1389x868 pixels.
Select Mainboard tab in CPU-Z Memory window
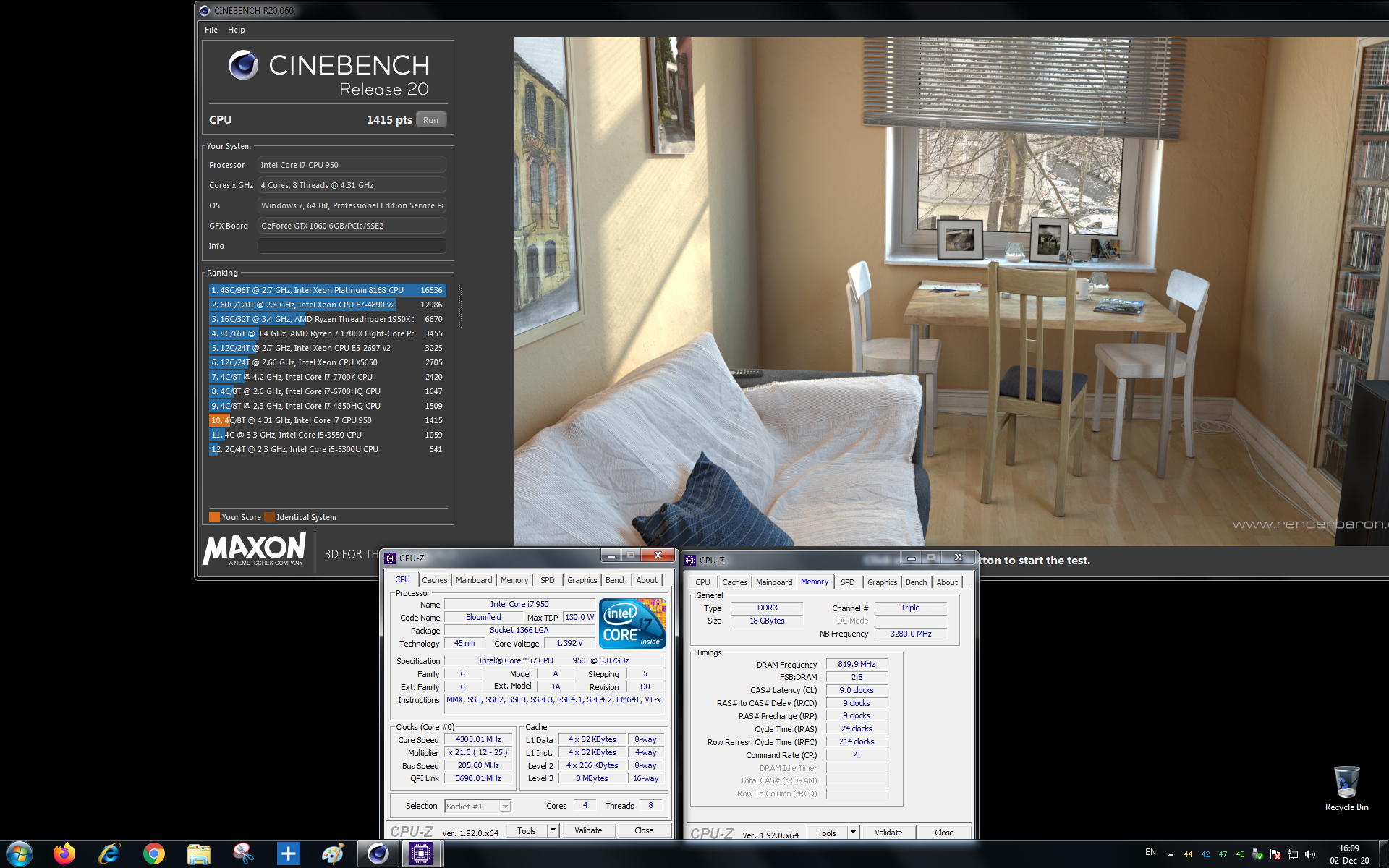[773, 582]
